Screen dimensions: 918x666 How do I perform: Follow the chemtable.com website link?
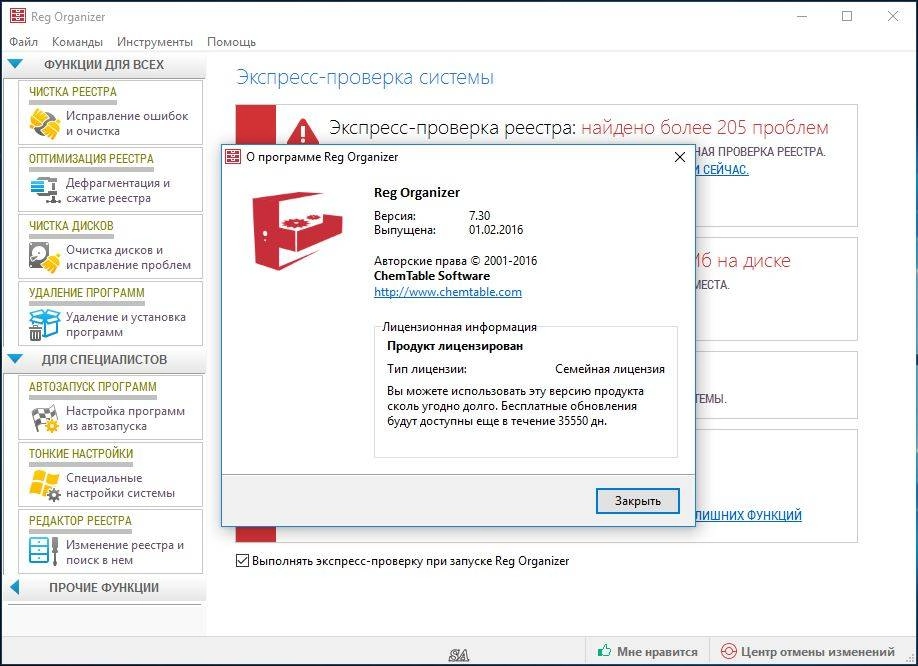[448, 291]
